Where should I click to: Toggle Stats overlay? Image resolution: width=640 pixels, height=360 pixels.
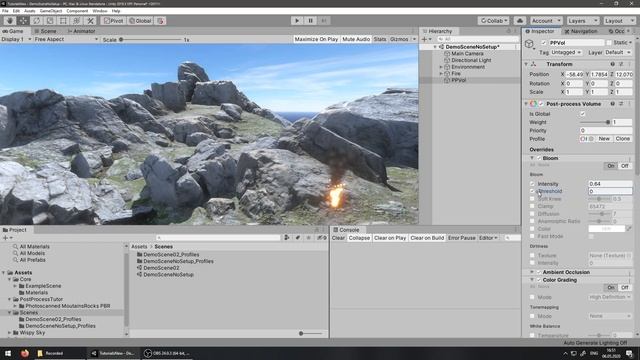click(380, 39)
